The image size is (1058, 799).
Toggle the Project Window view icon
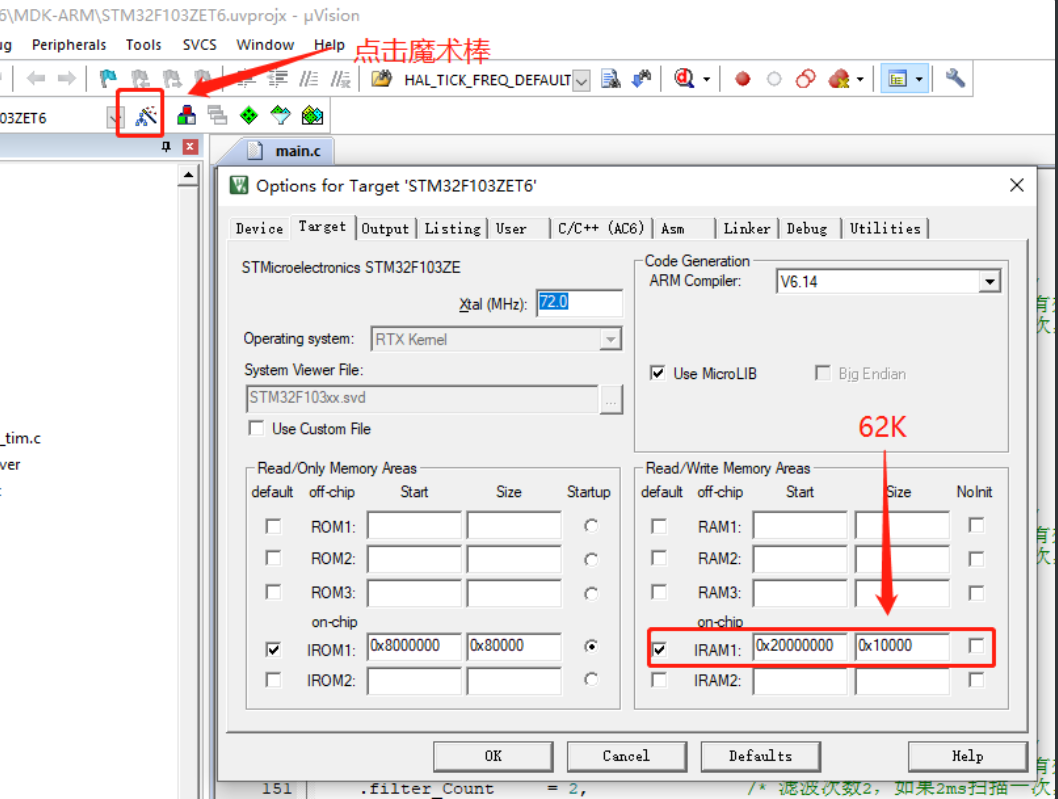pos(897,79)
